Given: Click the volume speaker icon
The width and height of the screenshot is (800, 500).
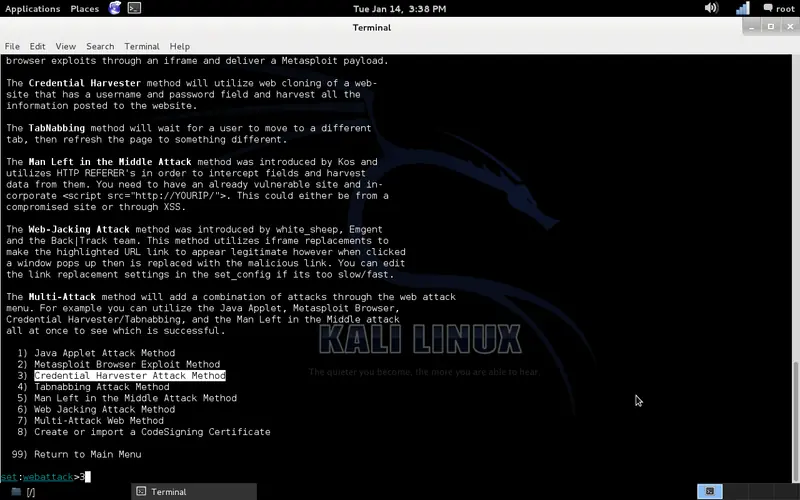Looking at the screenshot, I should pyautogui.click(x=711, y=8).
